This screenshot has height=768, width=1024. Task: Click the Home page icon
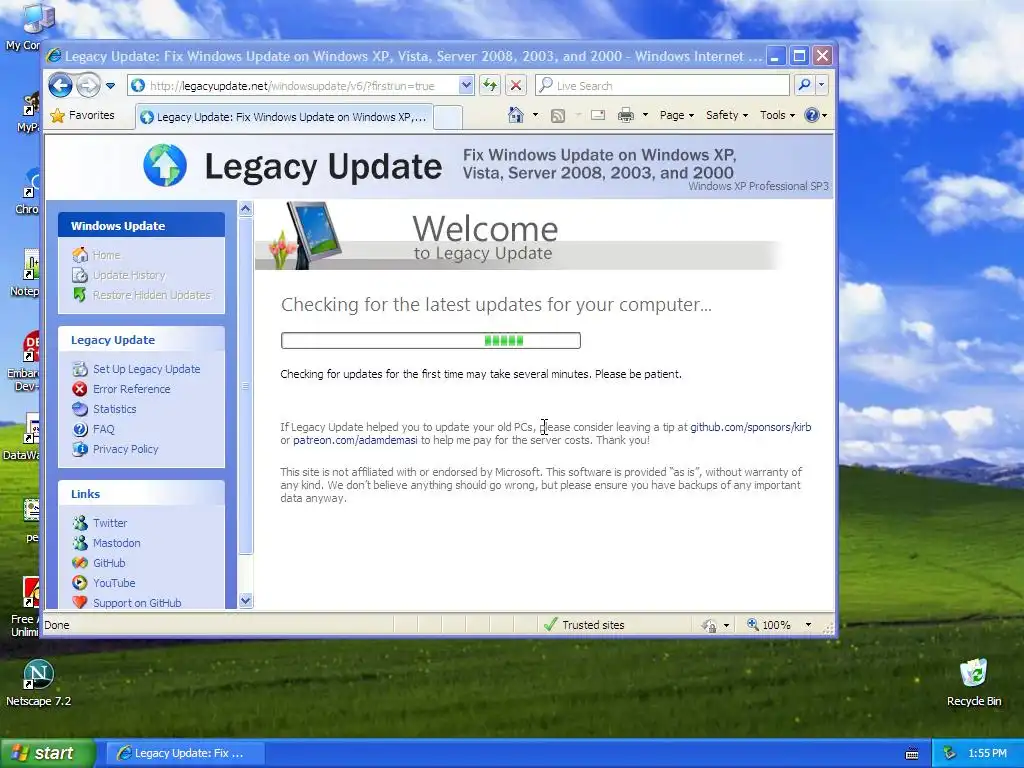516,115
